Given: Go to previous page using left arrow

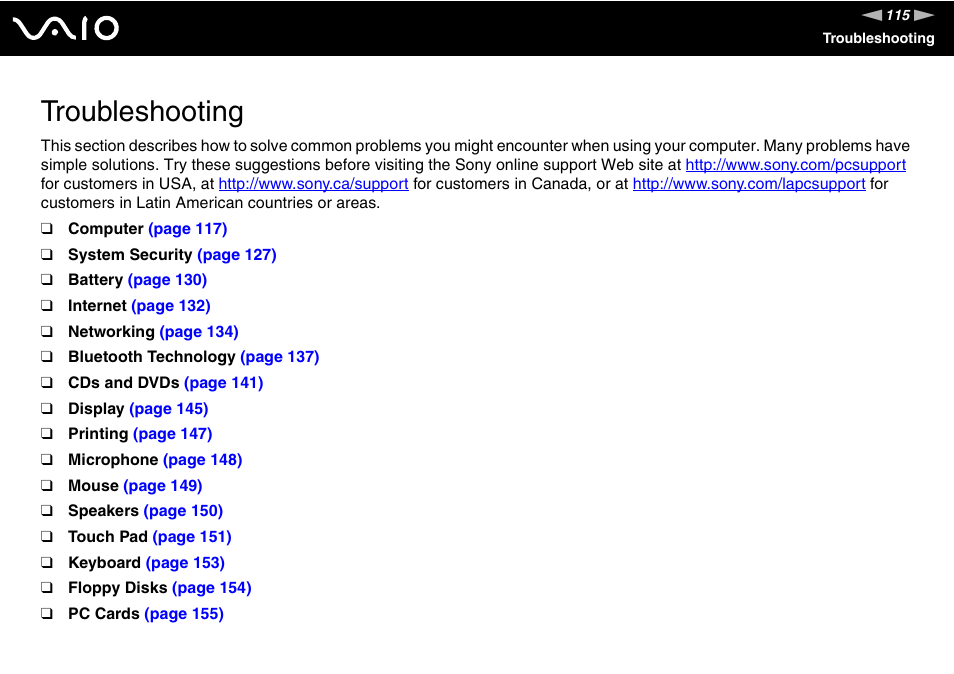Looking at the screenshot, I should (x=872, y=15).
